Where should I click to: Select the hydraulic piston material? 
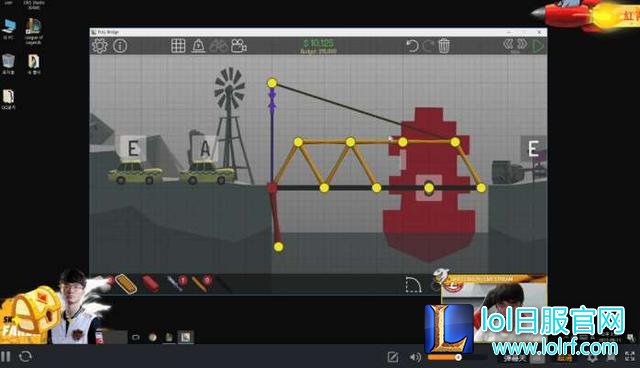(x=176, y=283)
